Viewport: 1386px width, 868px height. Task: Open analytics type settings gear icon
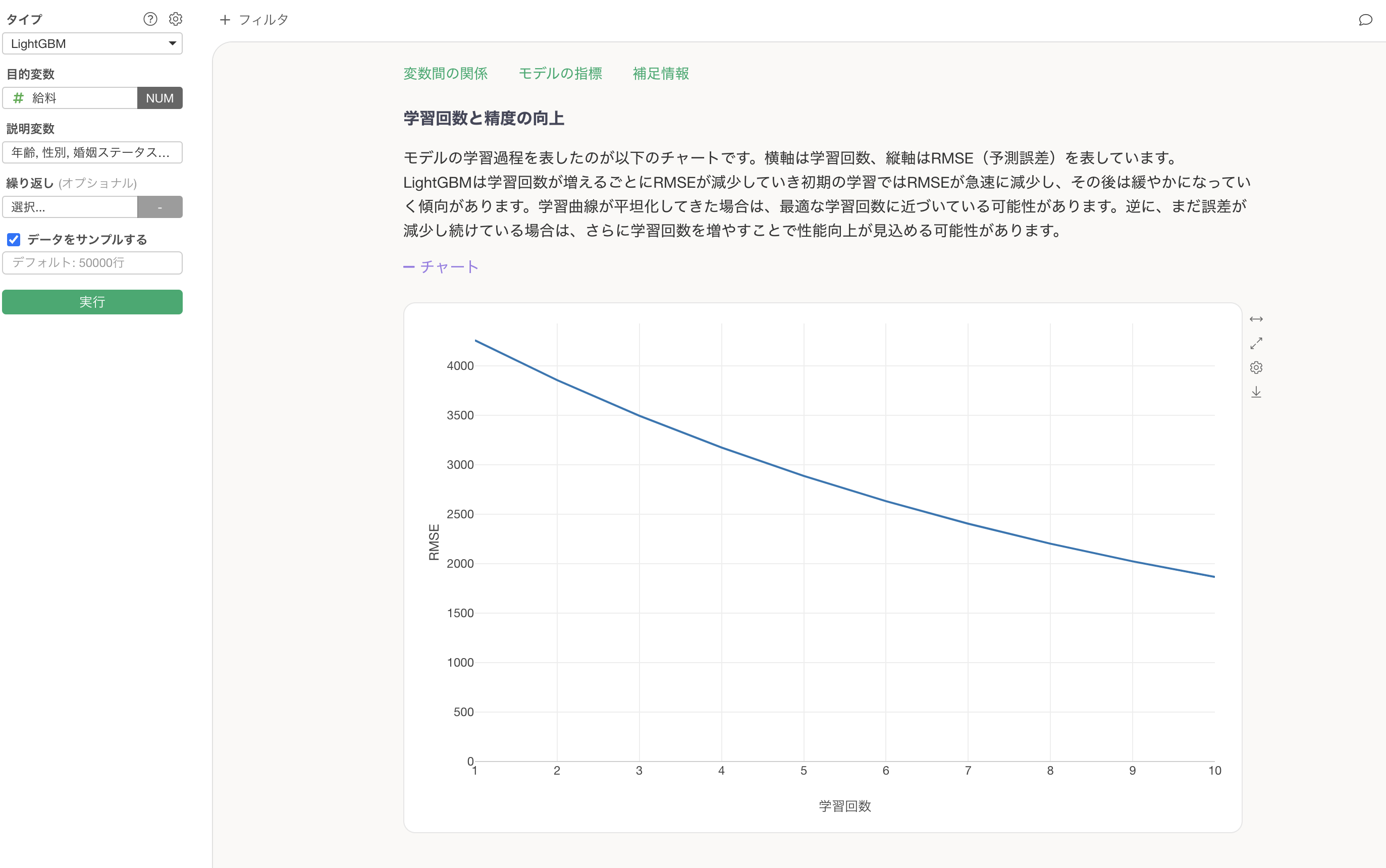(x=176, y=19)
